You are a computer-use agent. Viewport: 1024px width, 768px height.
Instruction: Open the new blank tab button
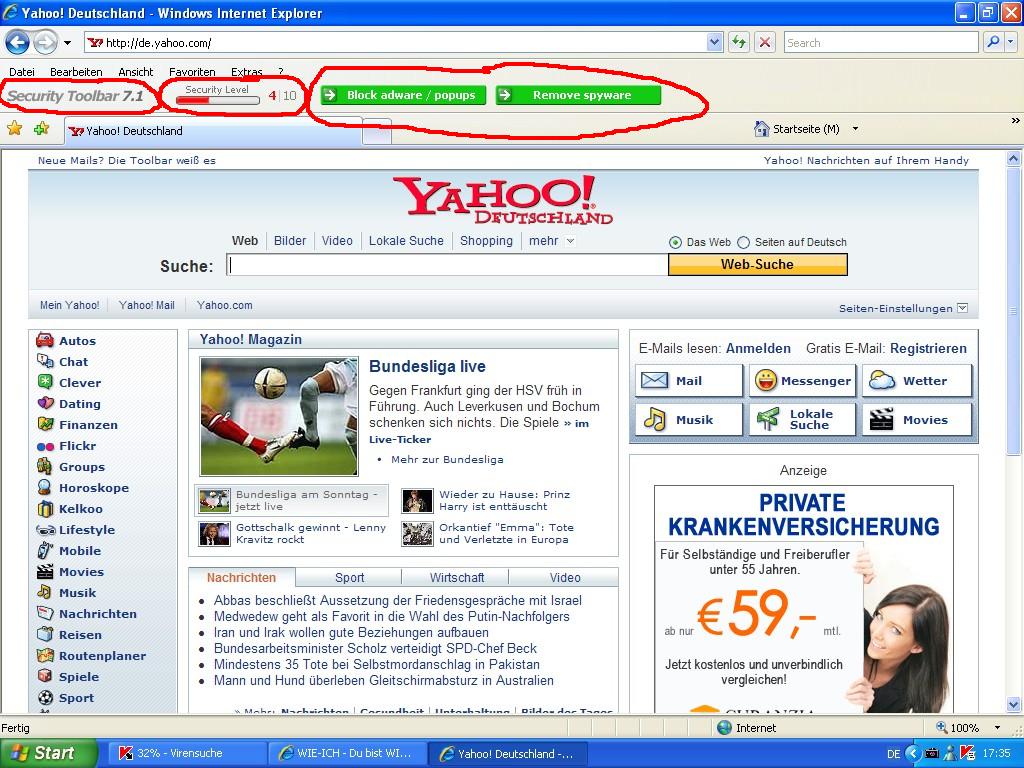coord(377,131)
